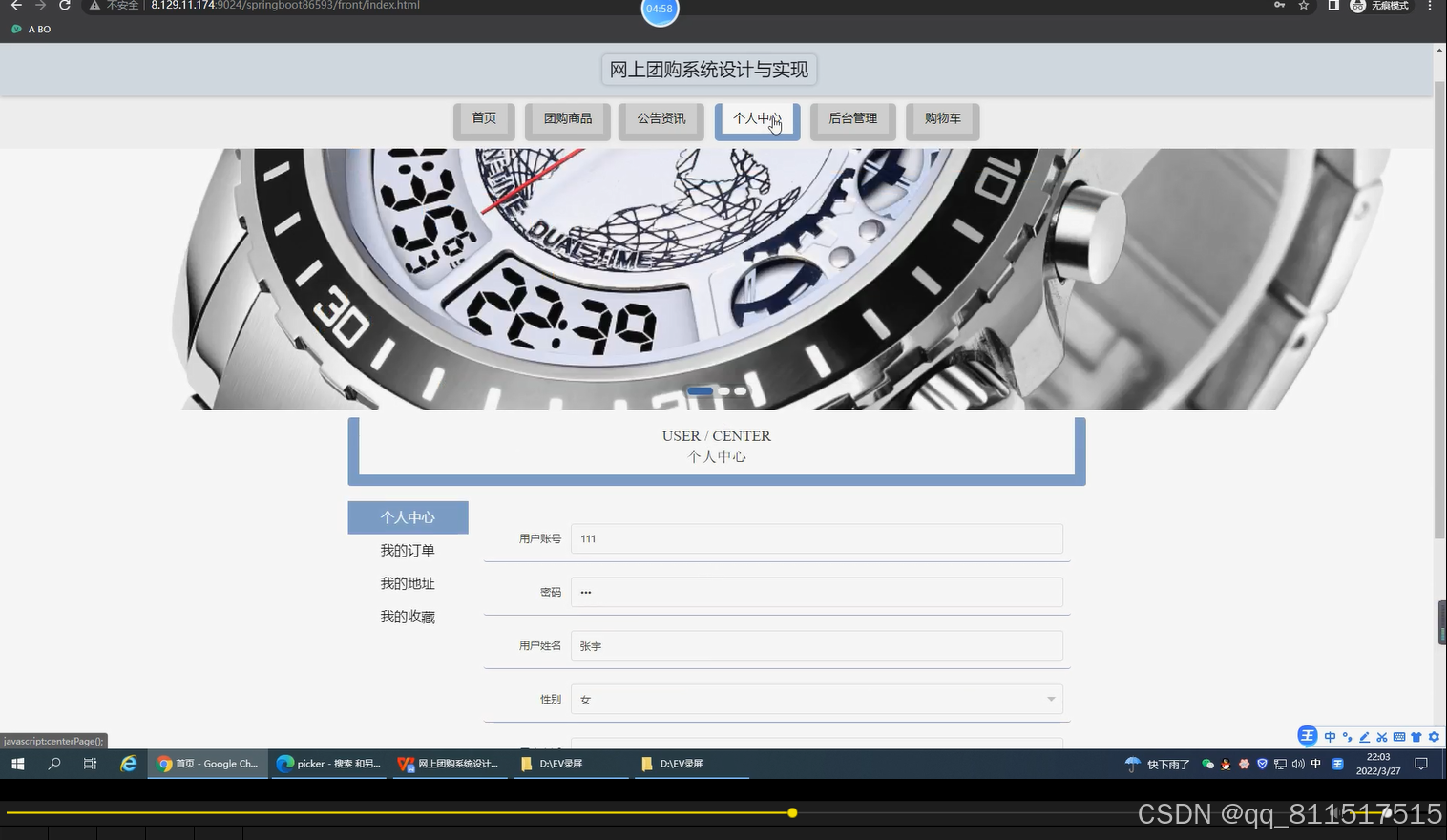
Task: Open 我的订单 in the sidebar
Action: coord(408,551)
